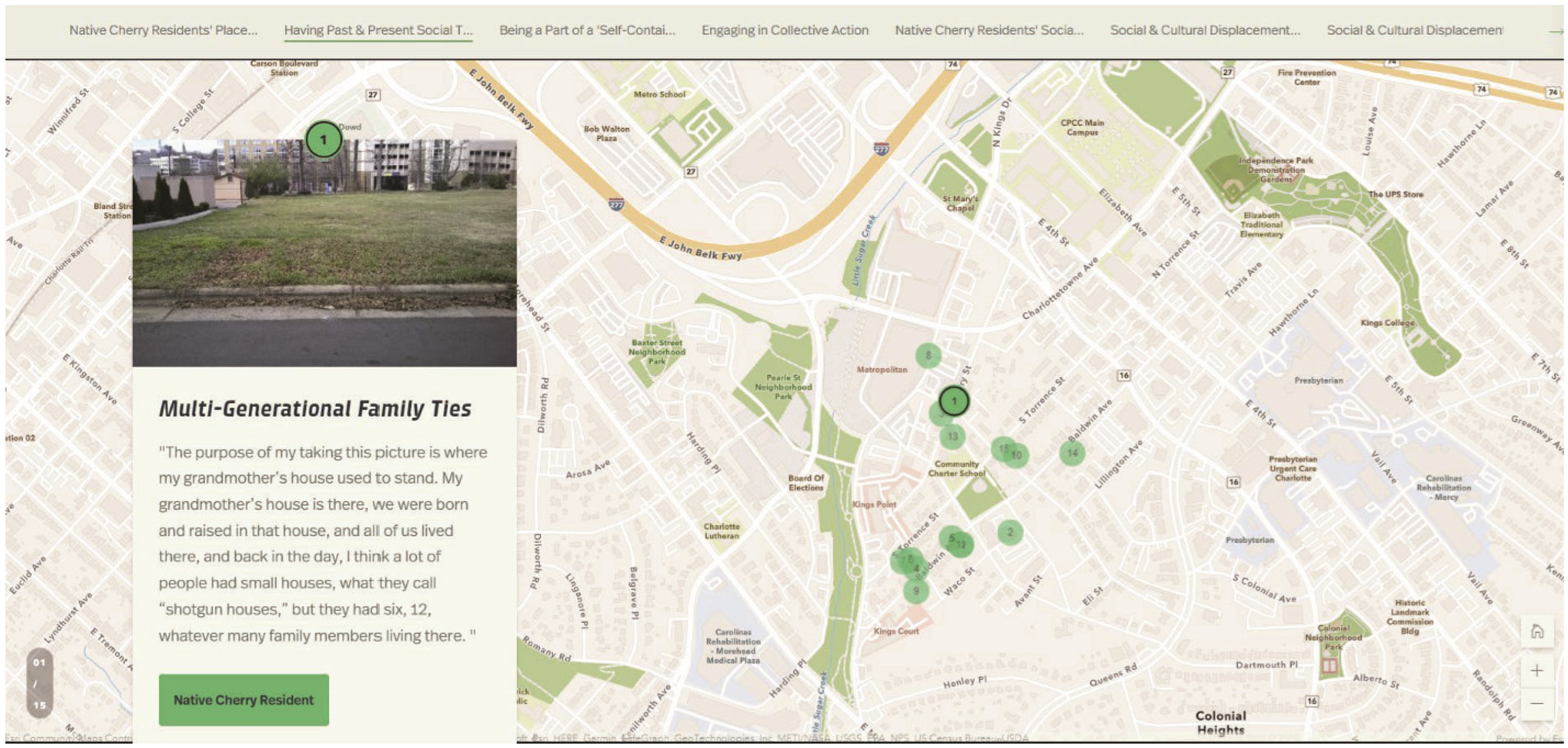The height and width of the screenshot is (748, 1568).
Task: Select map marker number 2
Action: [x=1010, y=532]
